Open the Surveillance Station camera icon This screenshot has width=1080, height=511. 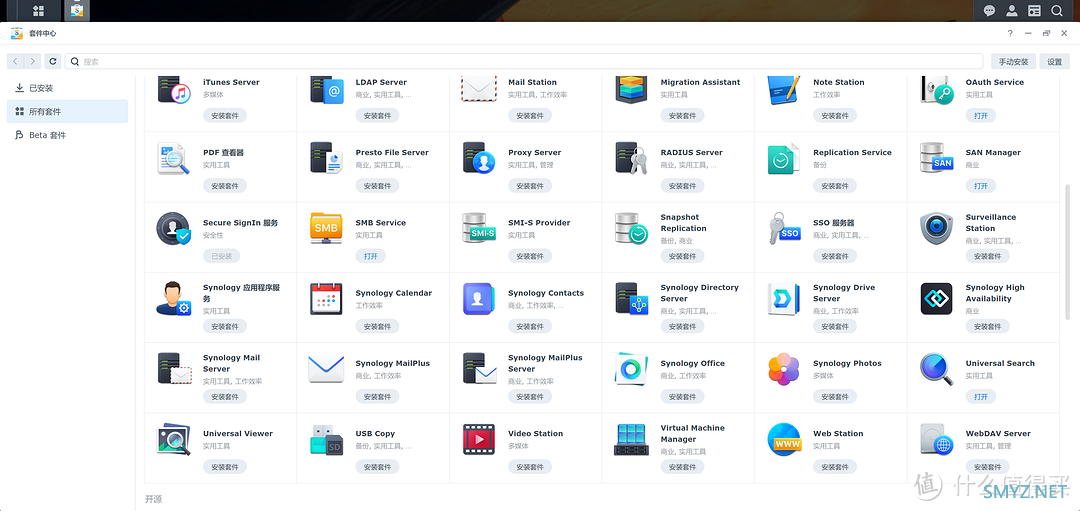point(937,229)
